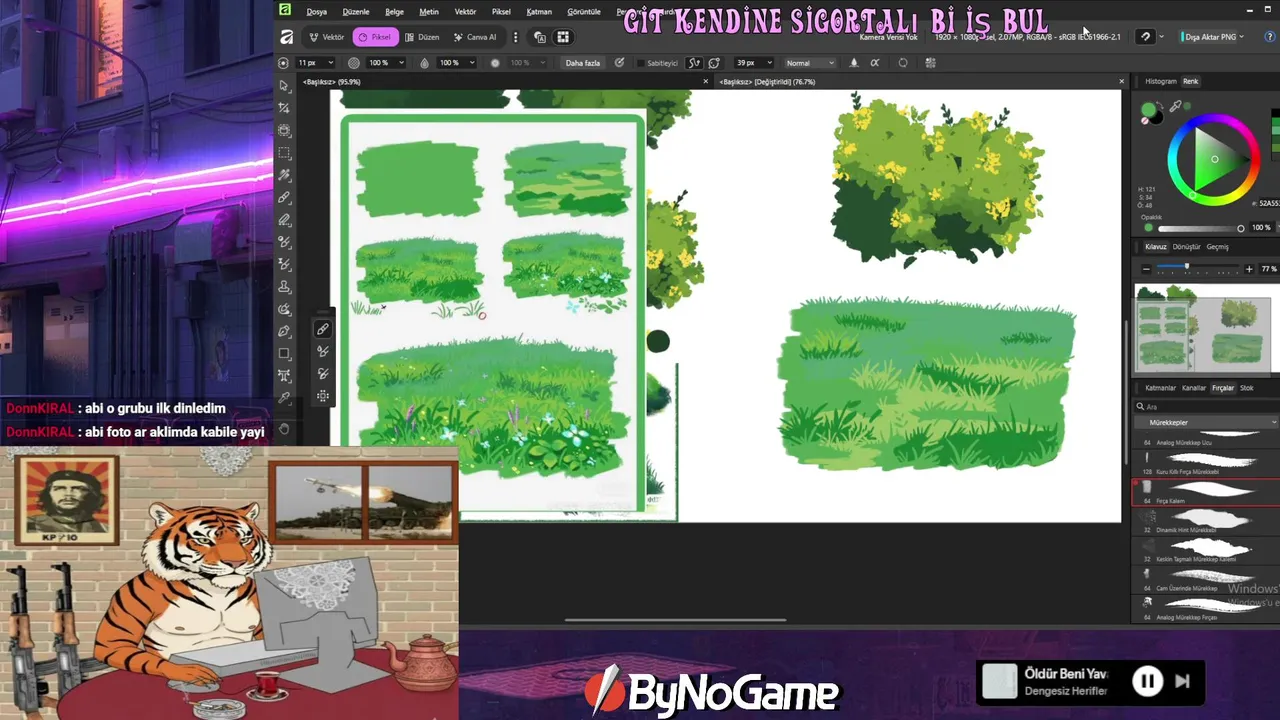1280x720 pixels.
Task: Toggle the protect alpha icon
Action: click(x=876, y=63)
